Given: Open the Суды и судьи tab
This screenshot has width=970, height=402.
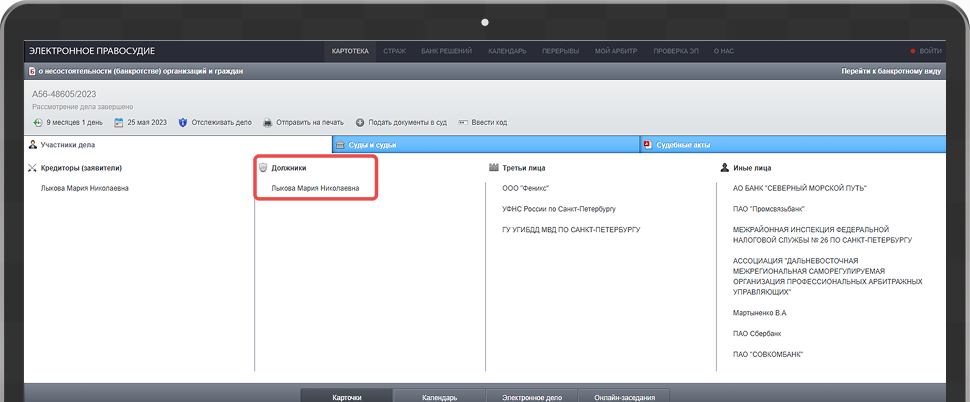Looking at the screenshot, I should 370,145.
